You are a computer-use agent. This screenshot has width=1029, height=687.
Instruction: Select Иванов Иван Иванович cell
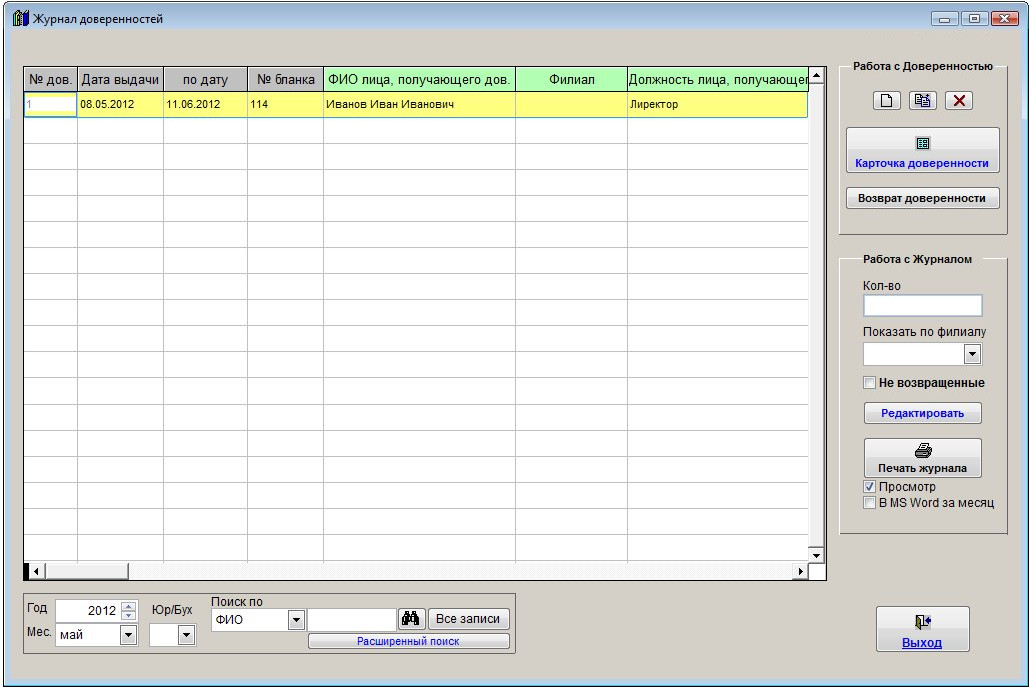point(419,104)
